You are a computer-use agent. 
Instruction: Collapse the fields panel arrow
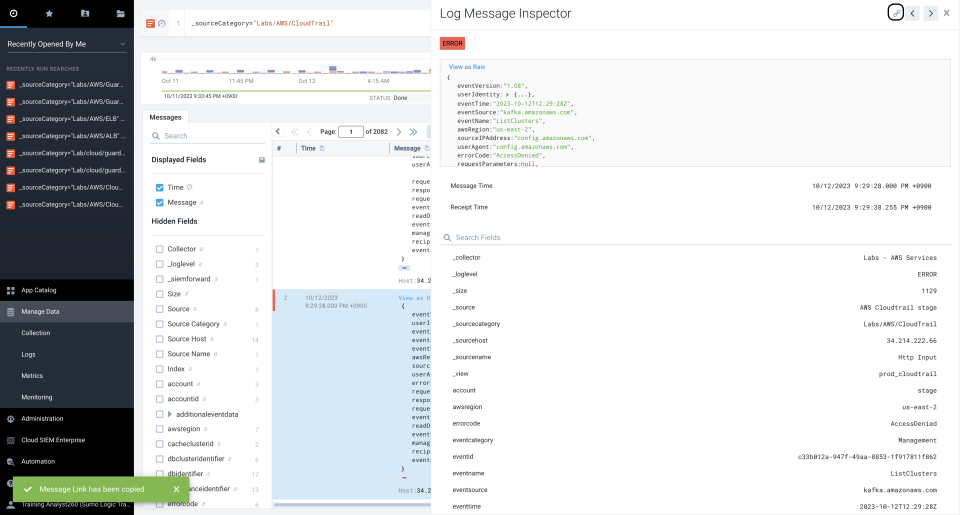pyautogui.click(x=278, y=131)
